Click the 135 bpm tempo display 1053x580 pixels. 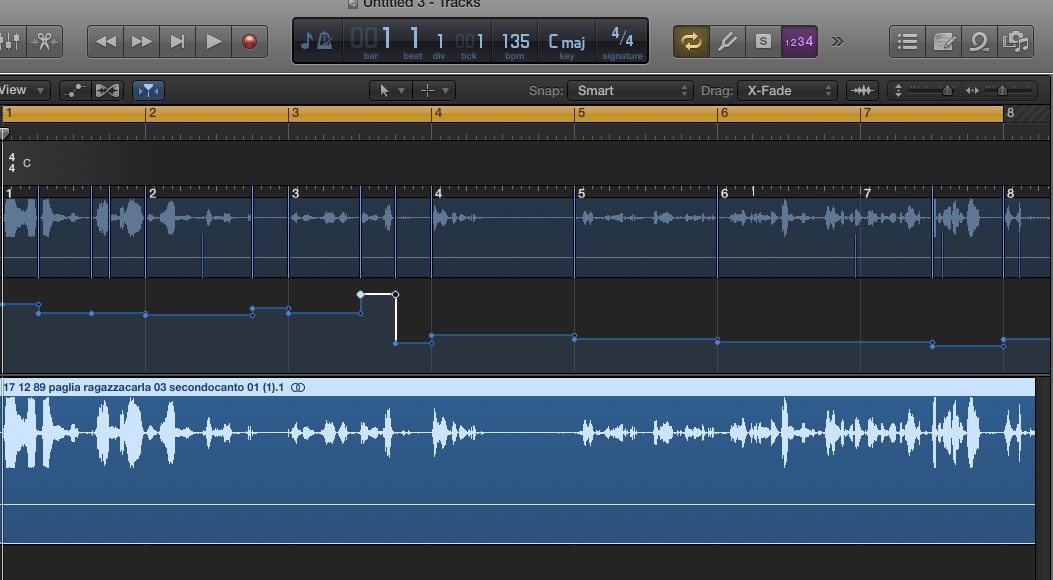point(515,42)
